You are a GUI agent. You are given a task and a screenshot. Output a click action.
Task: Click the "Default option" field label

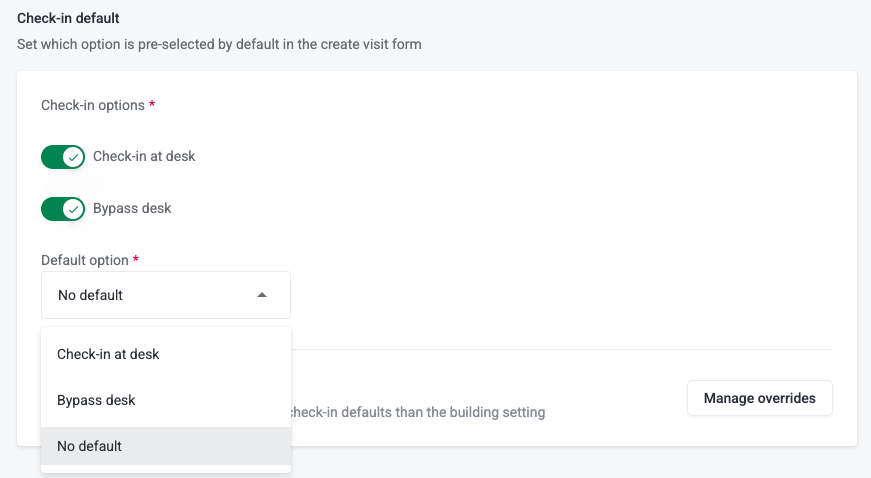tap(85, 260)
